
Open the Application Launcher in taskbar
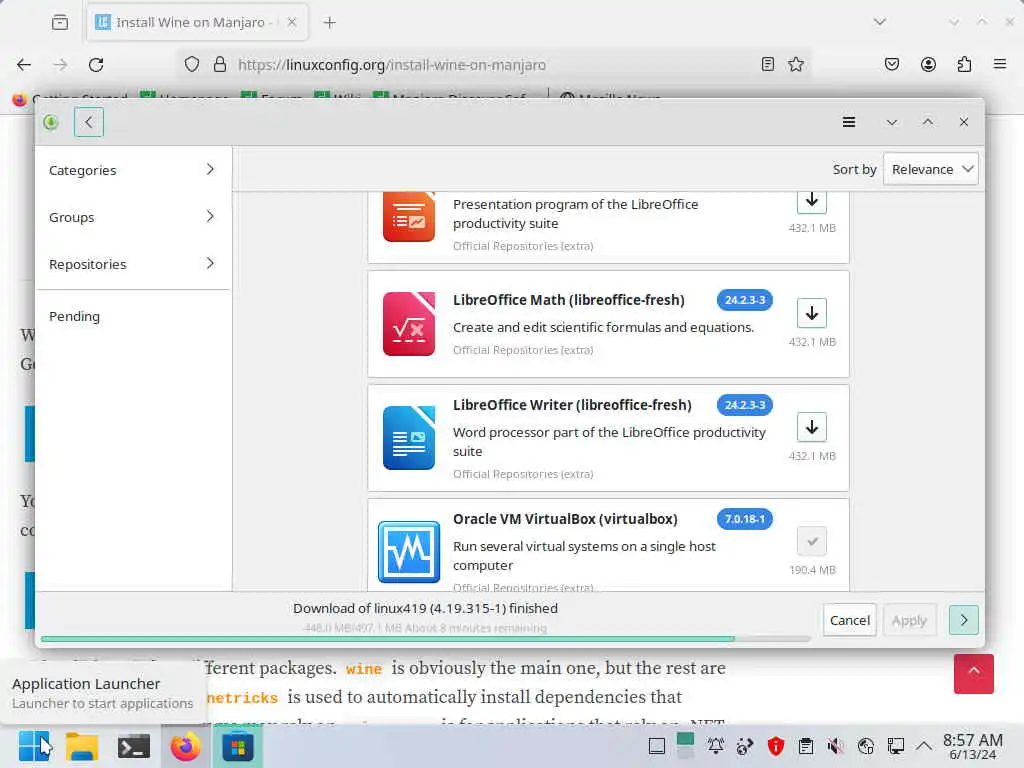pyautogui.click(x=33, y=746)
